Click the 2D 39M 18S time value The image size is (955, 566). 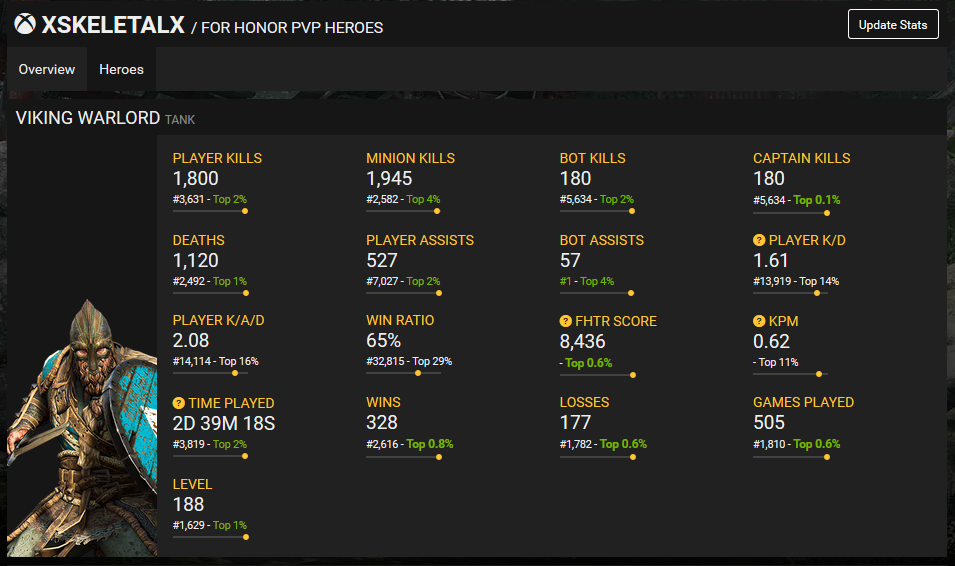point(224,423)
